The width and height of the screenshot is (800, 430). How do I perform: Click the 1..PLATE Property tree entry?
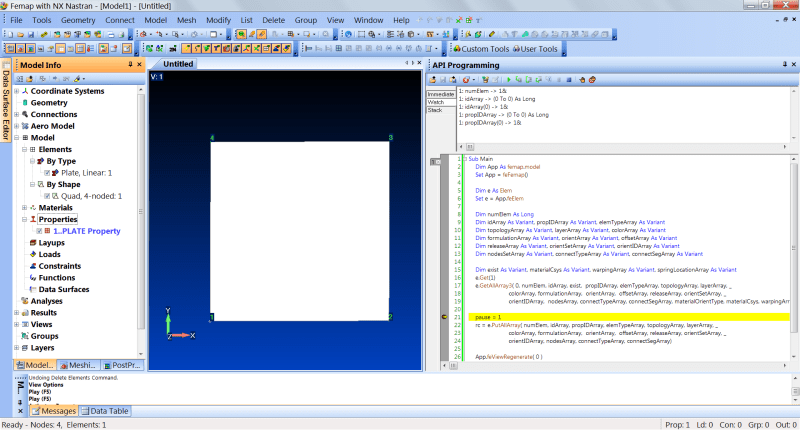pyautogui.click(x=87, y=231)
